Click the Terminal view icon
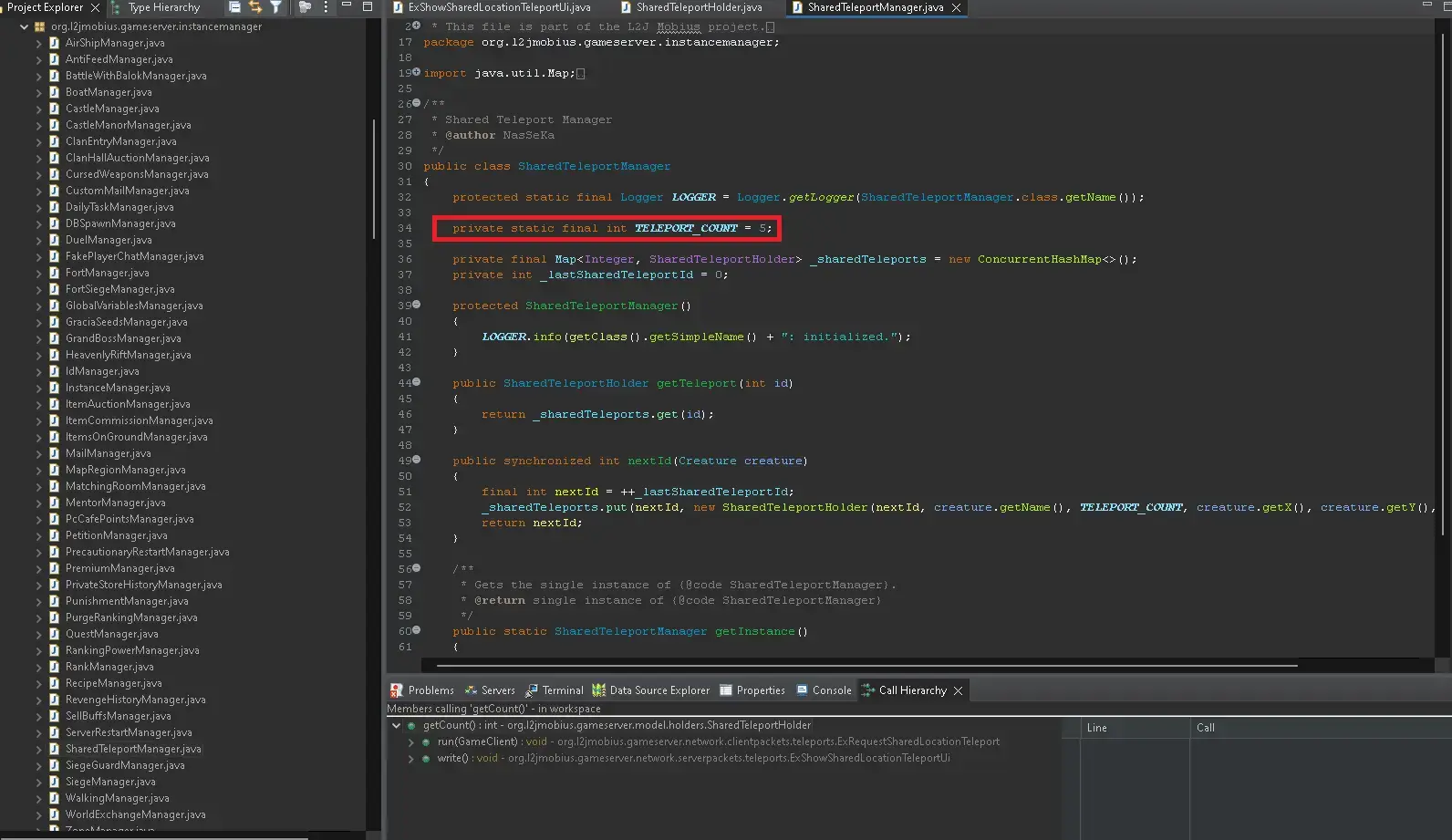The width and height of the screenshot is (1452, 840). point(531,690)
